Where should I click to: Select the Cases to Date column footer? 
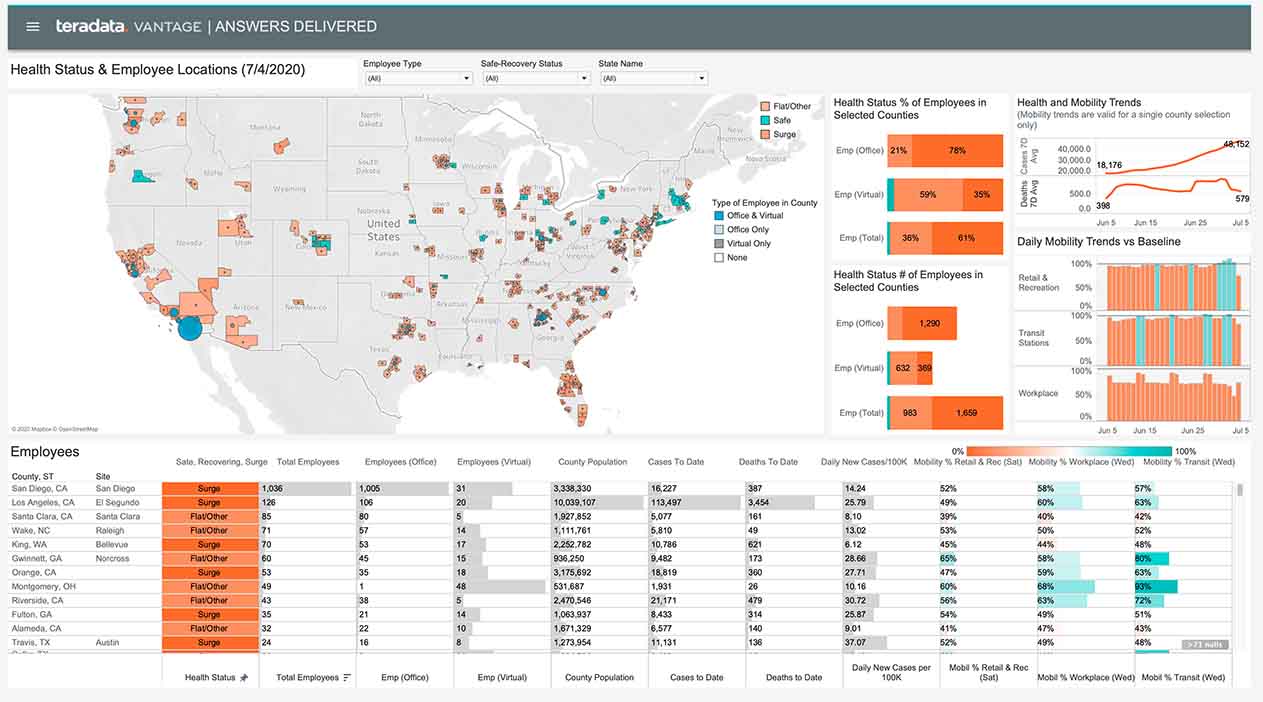coord(696,677)
